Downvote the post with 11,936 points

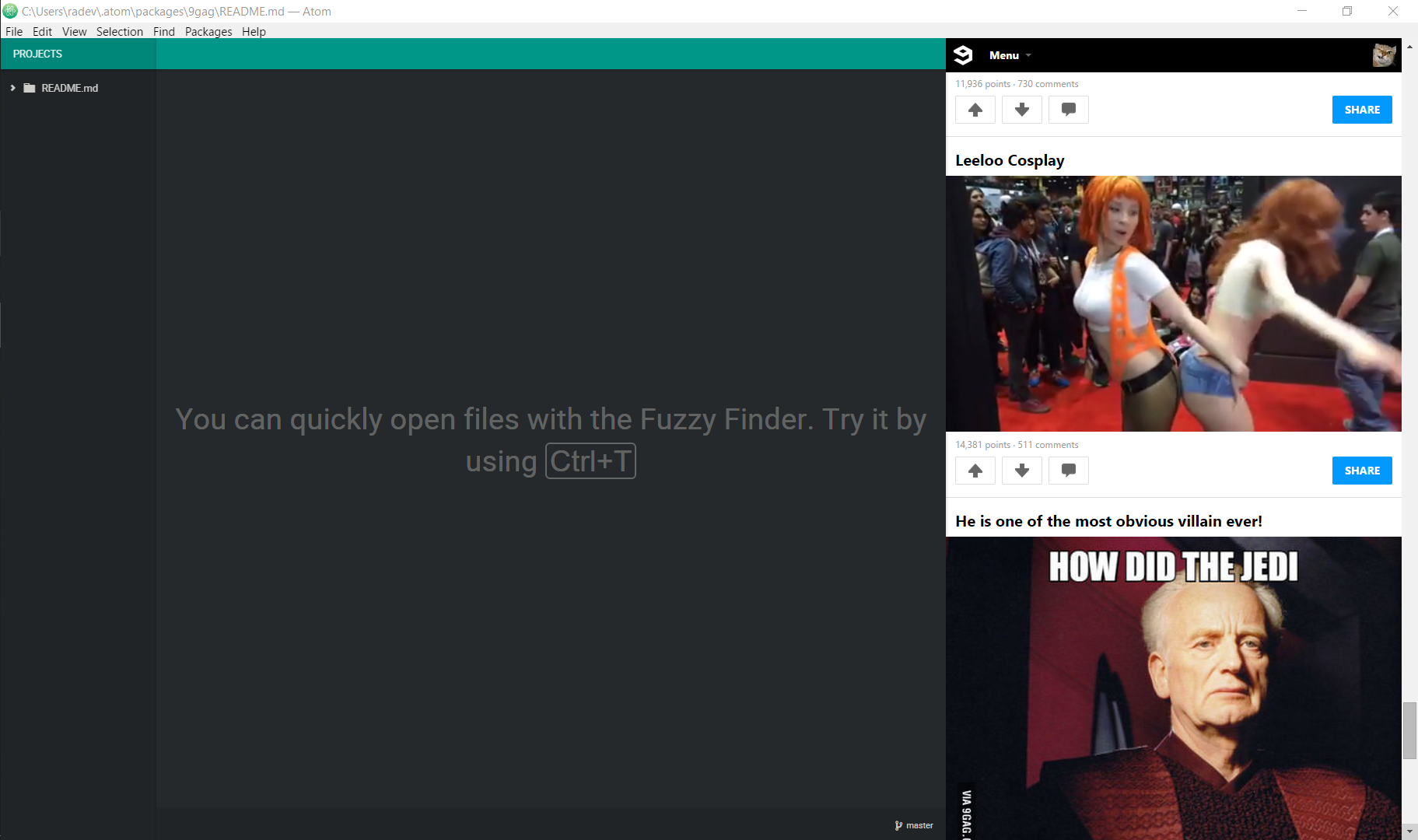click(x=1022, y=110)
